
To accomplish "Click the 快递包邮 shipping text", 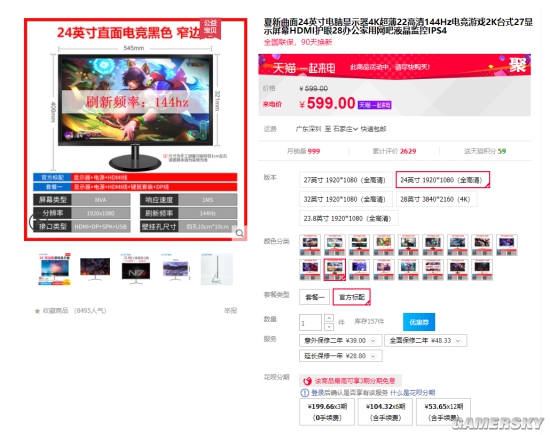I will point(373,129).
